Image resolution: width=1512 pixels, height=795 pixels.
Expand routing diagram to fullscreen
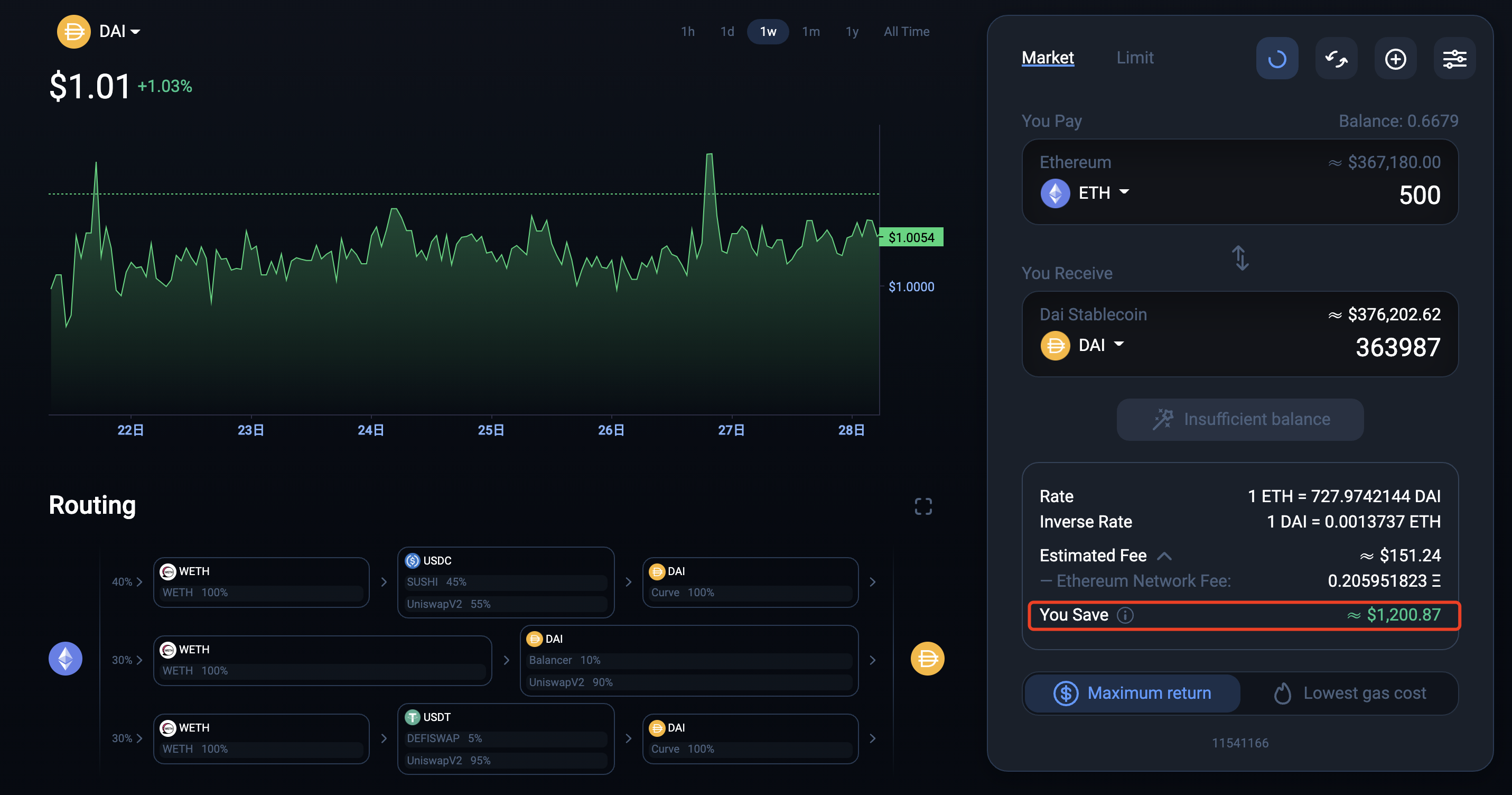923,506
